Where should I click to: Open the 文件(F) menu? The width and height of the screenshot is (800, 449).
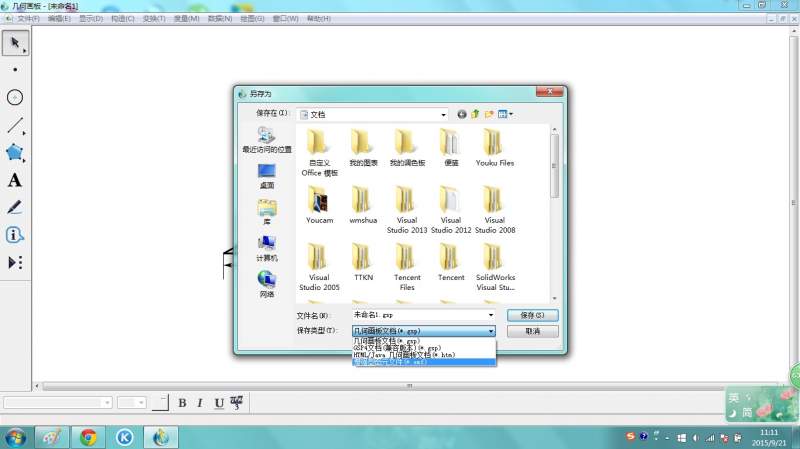tap(28, 18)
